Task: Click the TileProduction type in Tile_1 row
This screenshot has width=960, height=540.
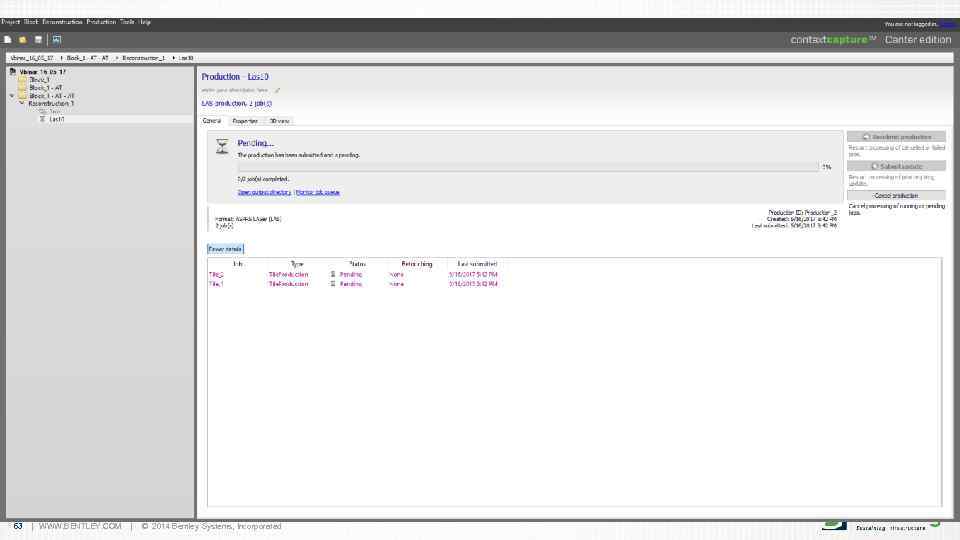Action: click(x=288, y=284)
